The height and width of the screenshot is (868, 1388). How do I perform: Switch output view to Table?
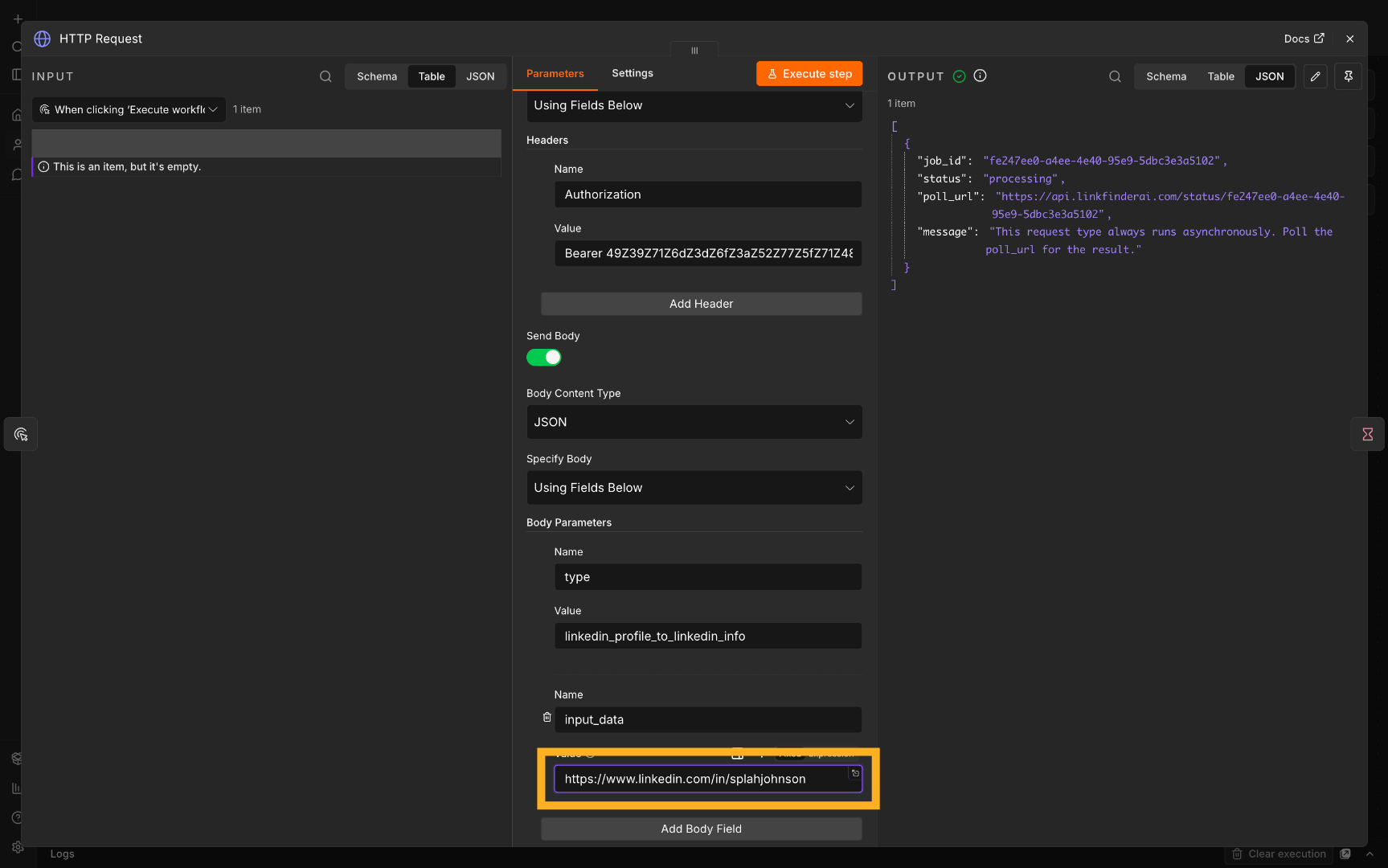(x=1220, y=76)
